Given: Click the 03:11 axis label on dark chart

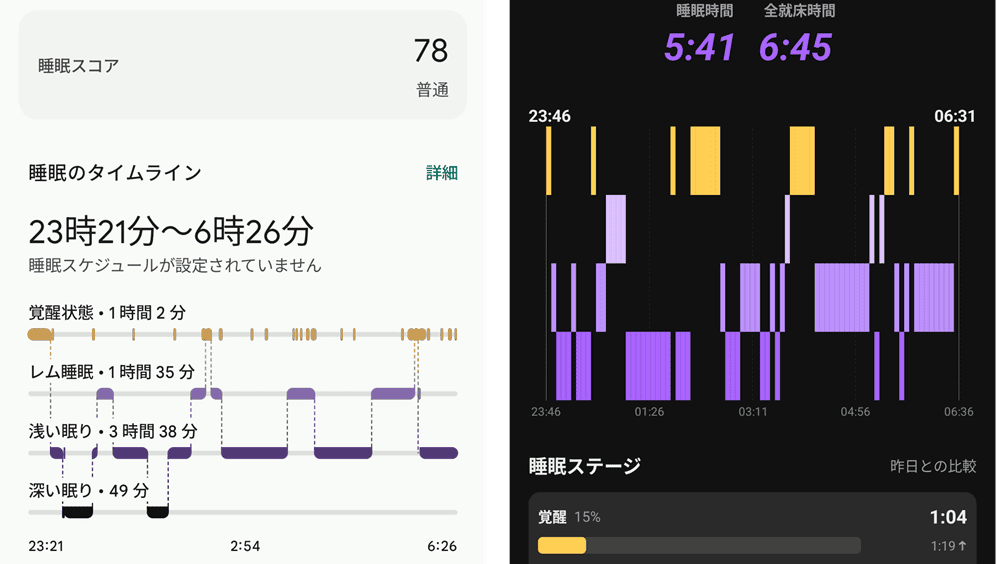Looking at the screenshot, I should pos(753,412).
